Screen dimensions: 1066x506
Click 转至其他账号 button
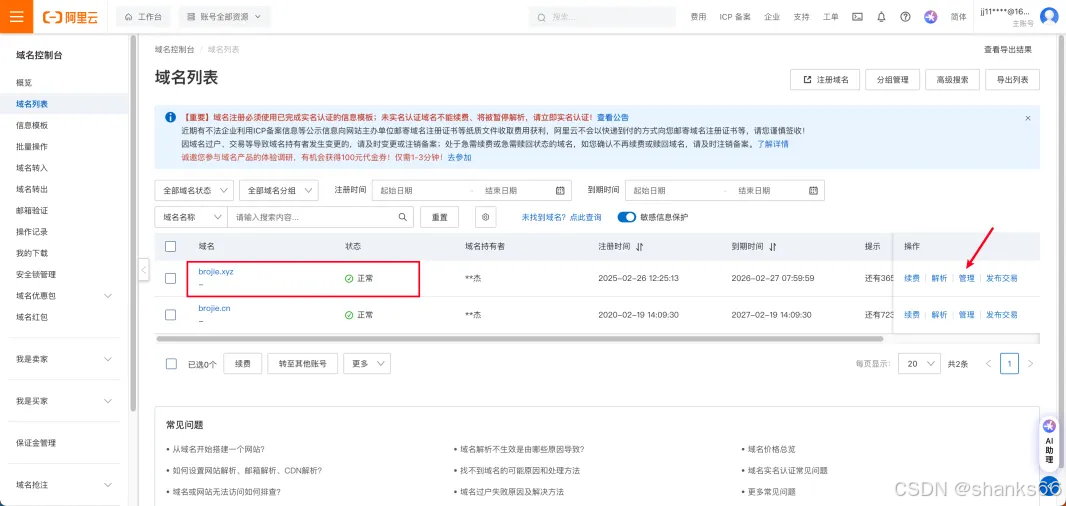click(303, 364)
